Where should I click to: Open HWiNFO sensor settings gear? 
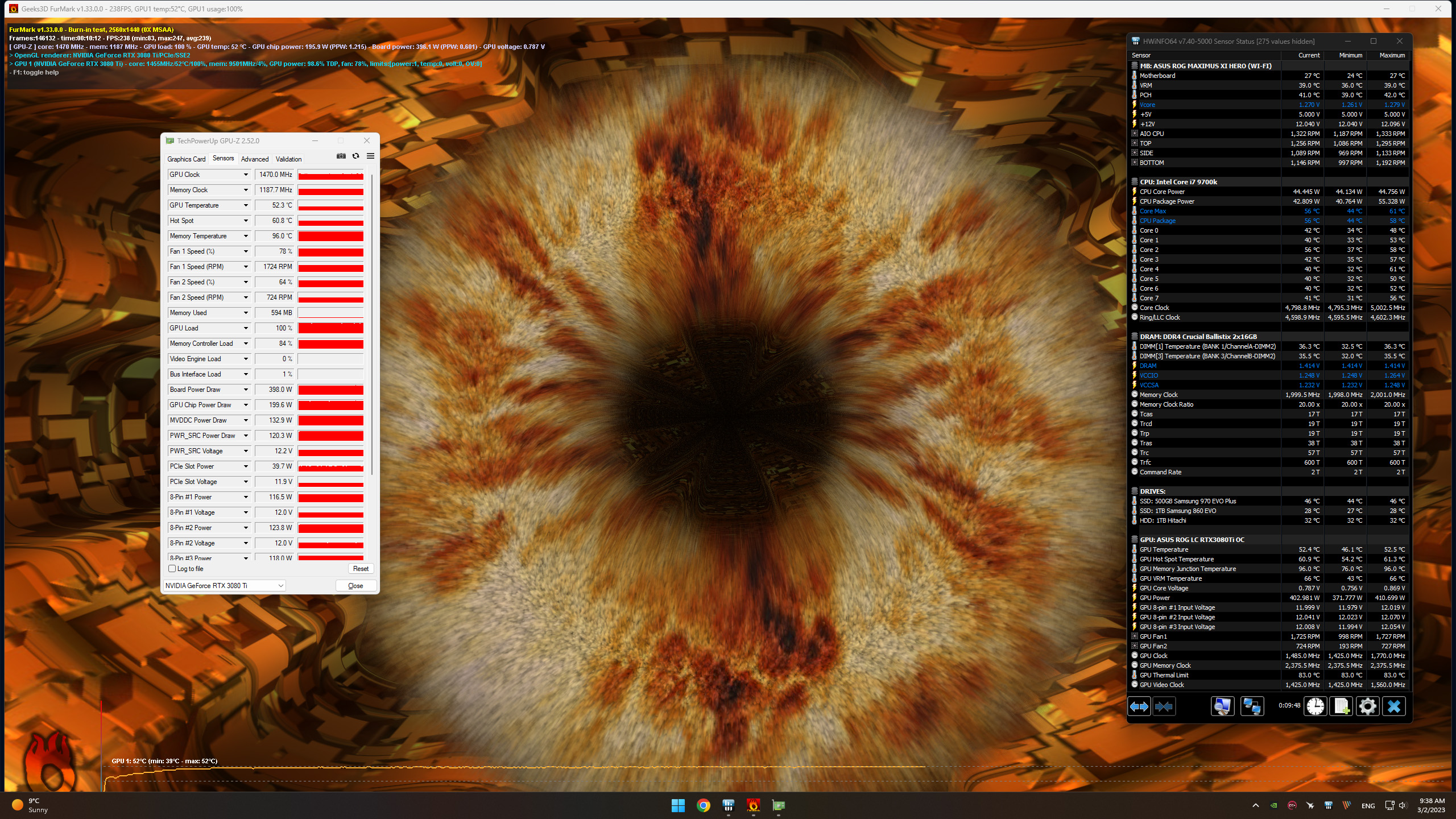click(1367, 706)
